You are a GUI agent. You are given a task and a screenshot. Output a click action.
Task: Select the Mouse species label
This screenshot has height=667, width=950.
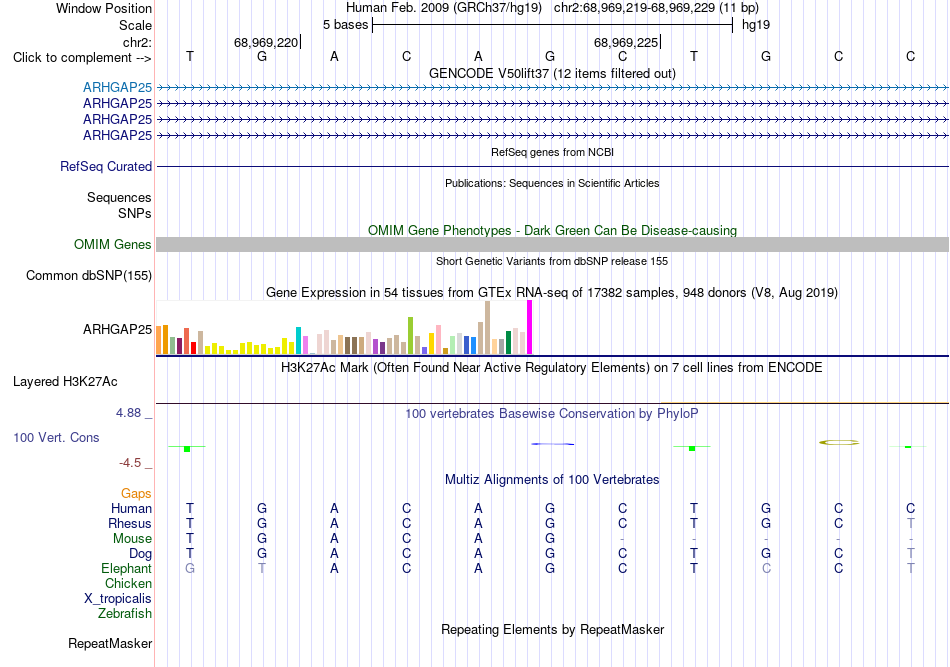click(133, 539)
